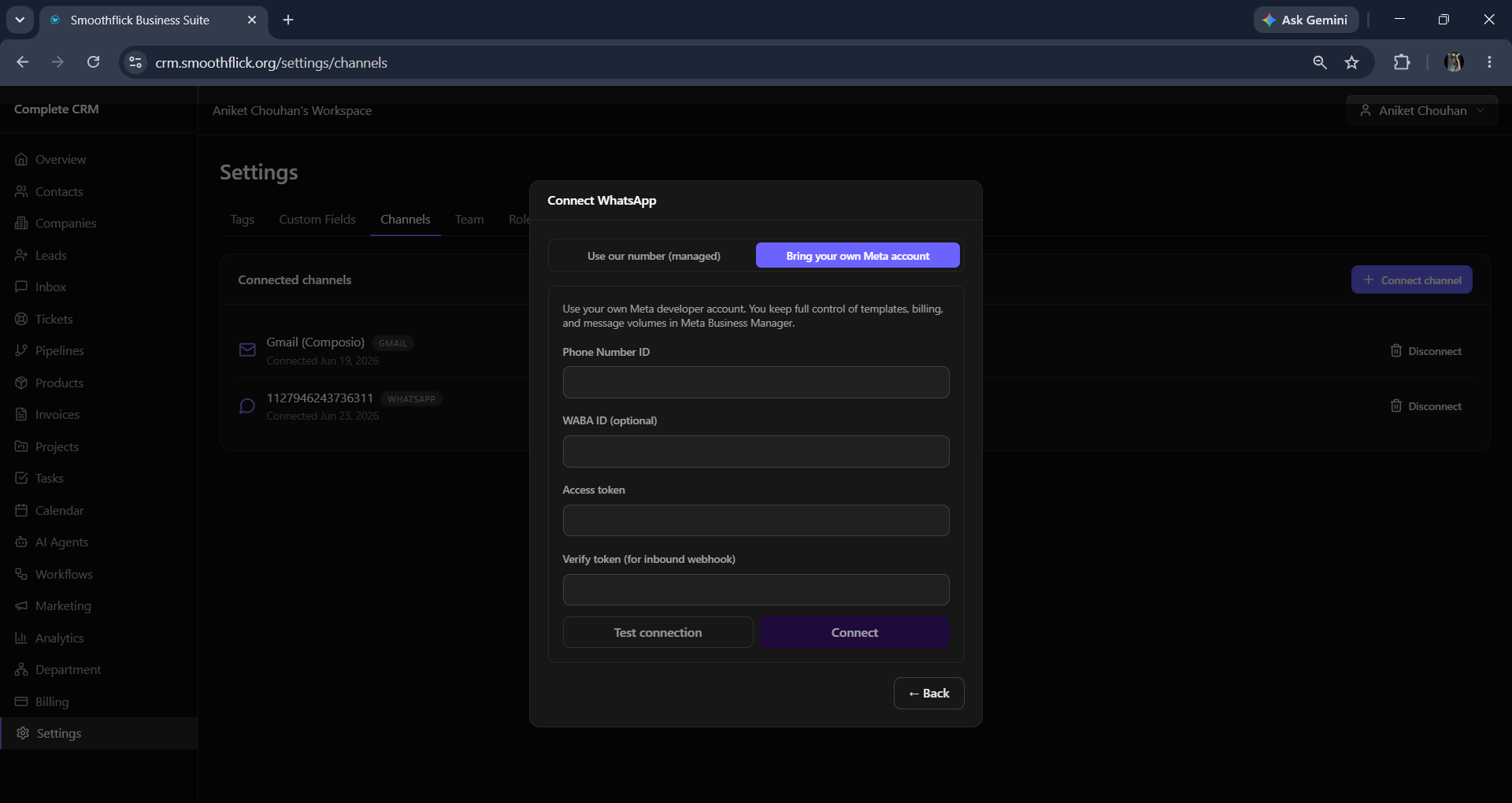This screenshot has width=1512, height=803.
Task: Click the Test connection button
Action: tap(658, 632)
